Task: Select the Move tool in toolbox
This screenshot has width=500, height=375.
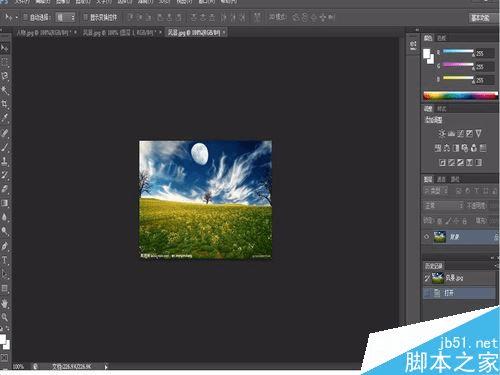Action: click(5, 48)
